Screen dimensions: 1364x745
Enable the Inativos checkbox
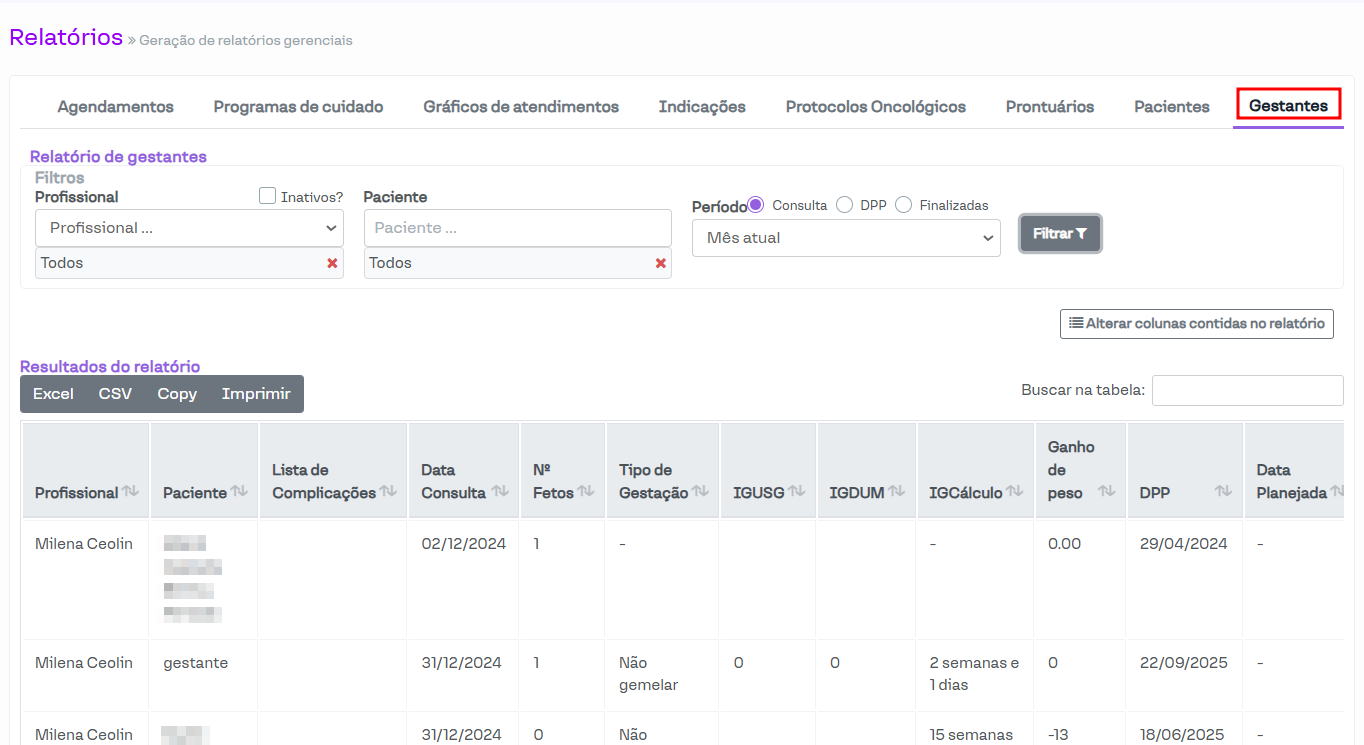point(267,196)
